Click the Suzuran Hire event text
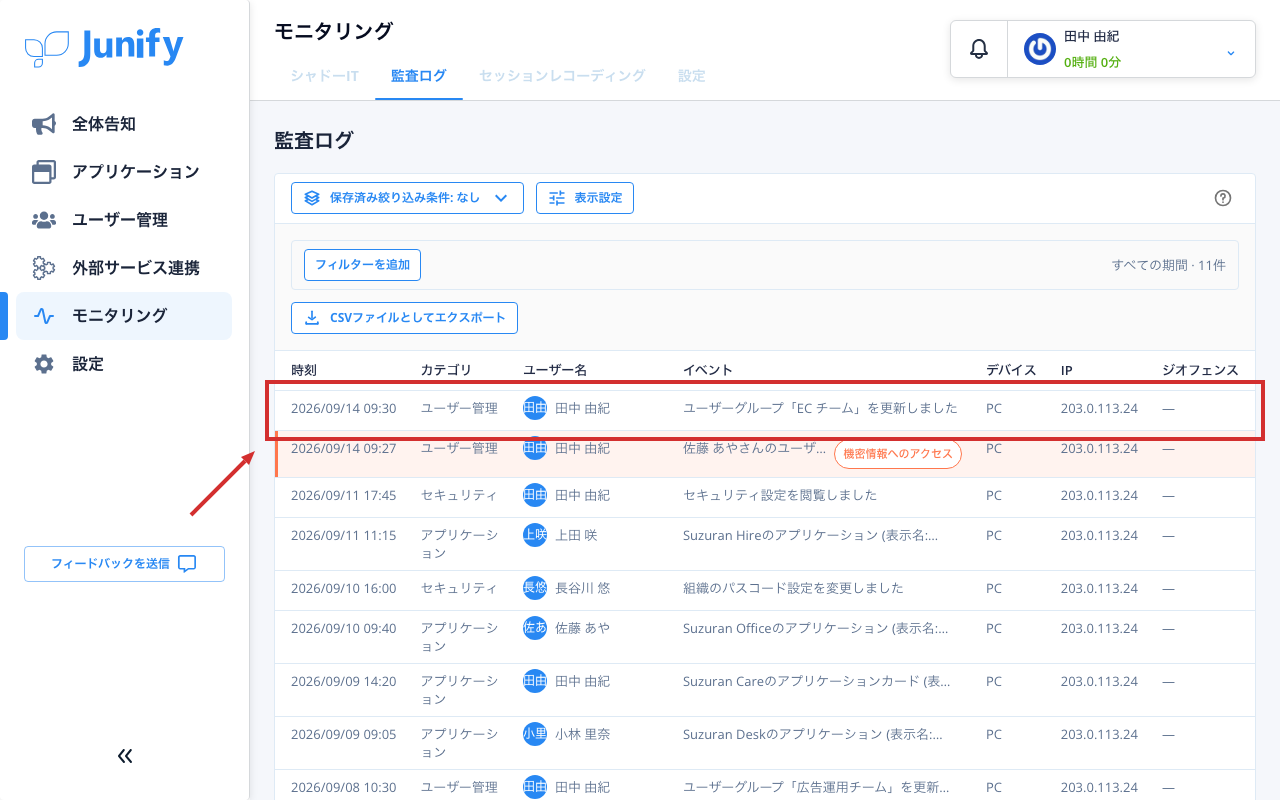Image resolution: width=1280 pixels, height=800 pixels. point(811,535)
